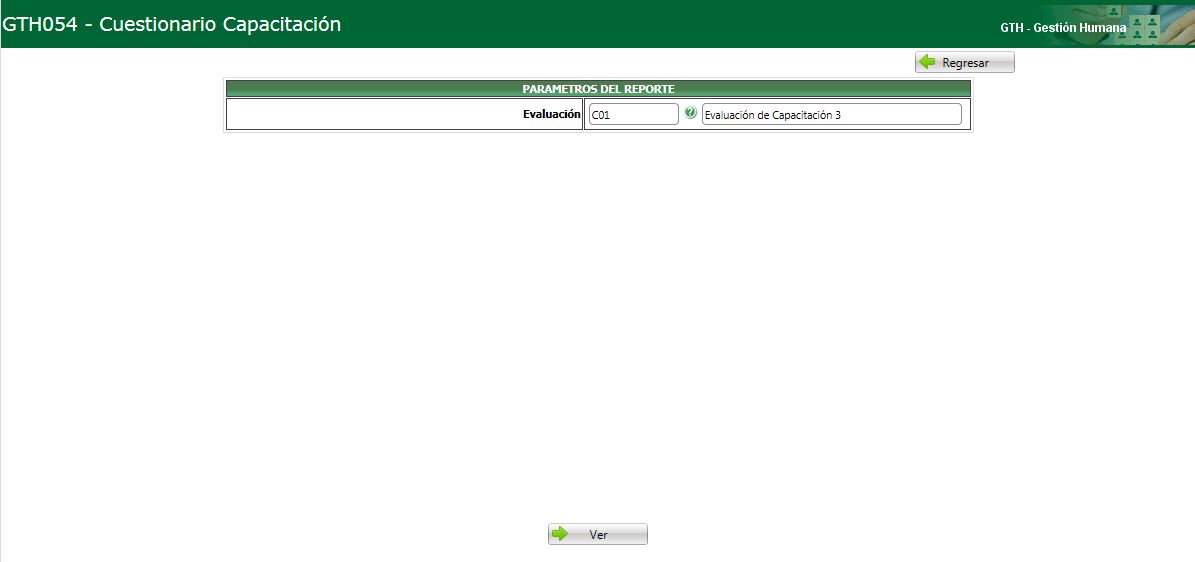Click the Gestión Humana people logo image
The height and width of the screenshot is (562, 1195).
(x=1123, y=24)
